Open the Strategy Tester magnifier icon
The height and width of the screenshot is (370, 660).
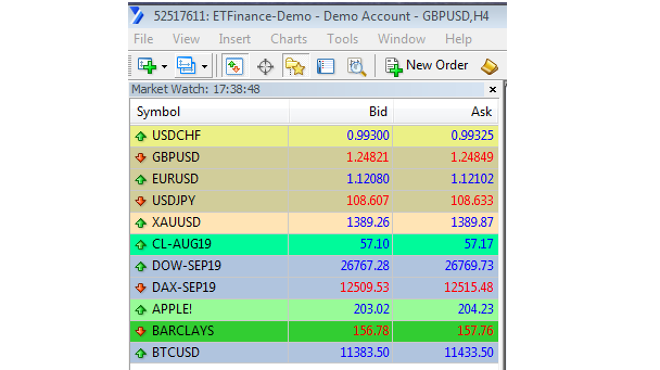tap(356, 67)
